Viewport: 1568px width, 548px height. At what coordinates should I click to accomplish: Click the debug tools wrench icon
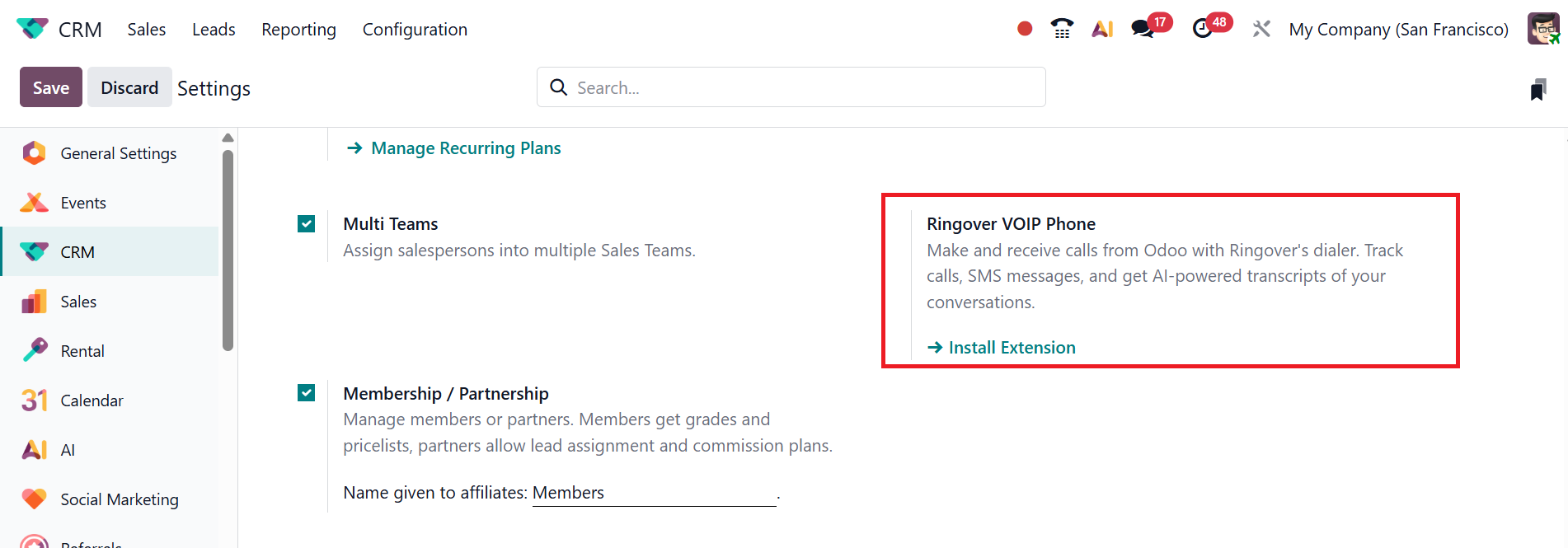tap(1261, 29)
